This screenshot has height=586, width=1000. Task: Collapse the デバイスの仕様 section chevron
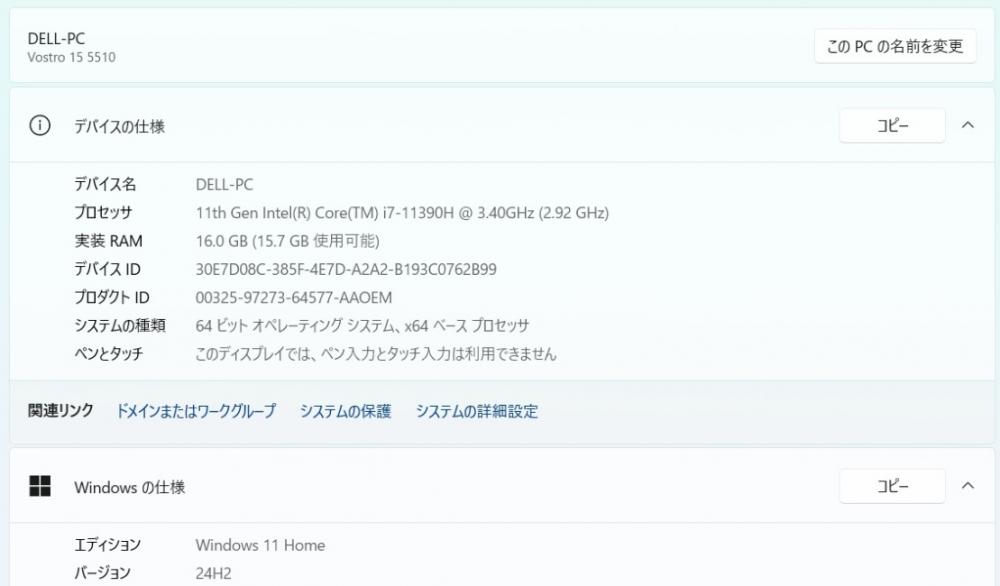[x=967, y=126]
